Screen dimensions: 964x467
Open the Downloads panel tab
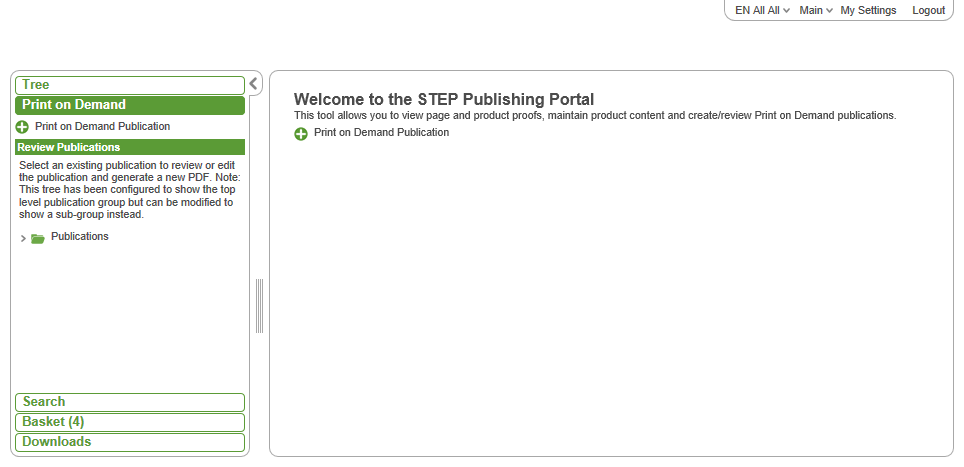click(130, 442)
